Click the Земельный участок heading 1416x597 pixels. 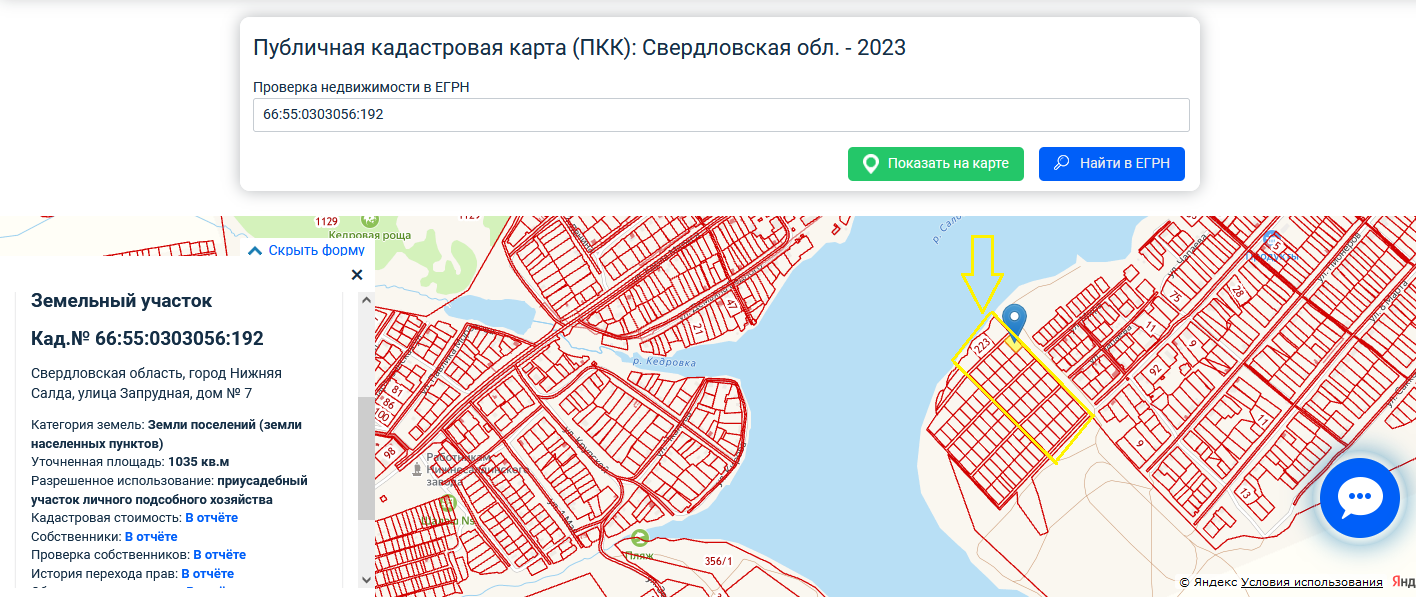coord(121,301)
